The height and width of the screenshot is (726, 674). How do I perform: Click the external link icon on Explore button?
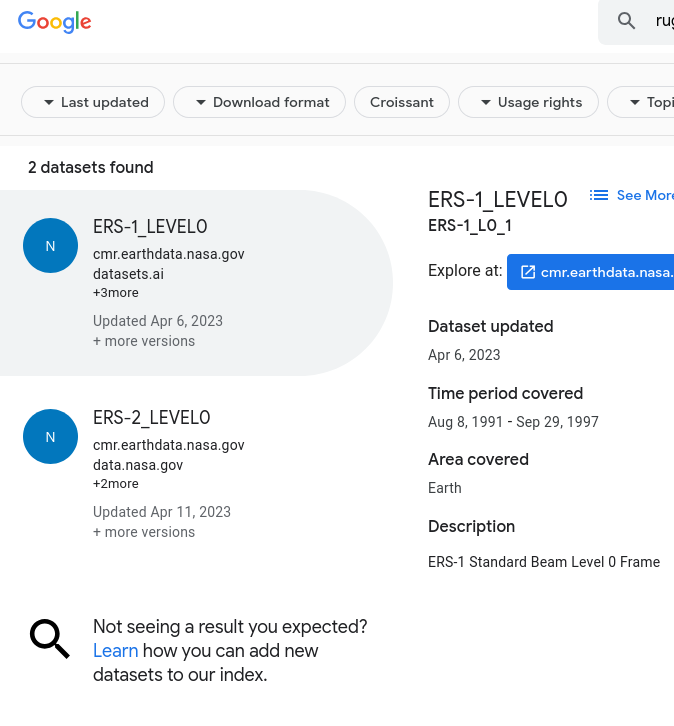point(528,272)
